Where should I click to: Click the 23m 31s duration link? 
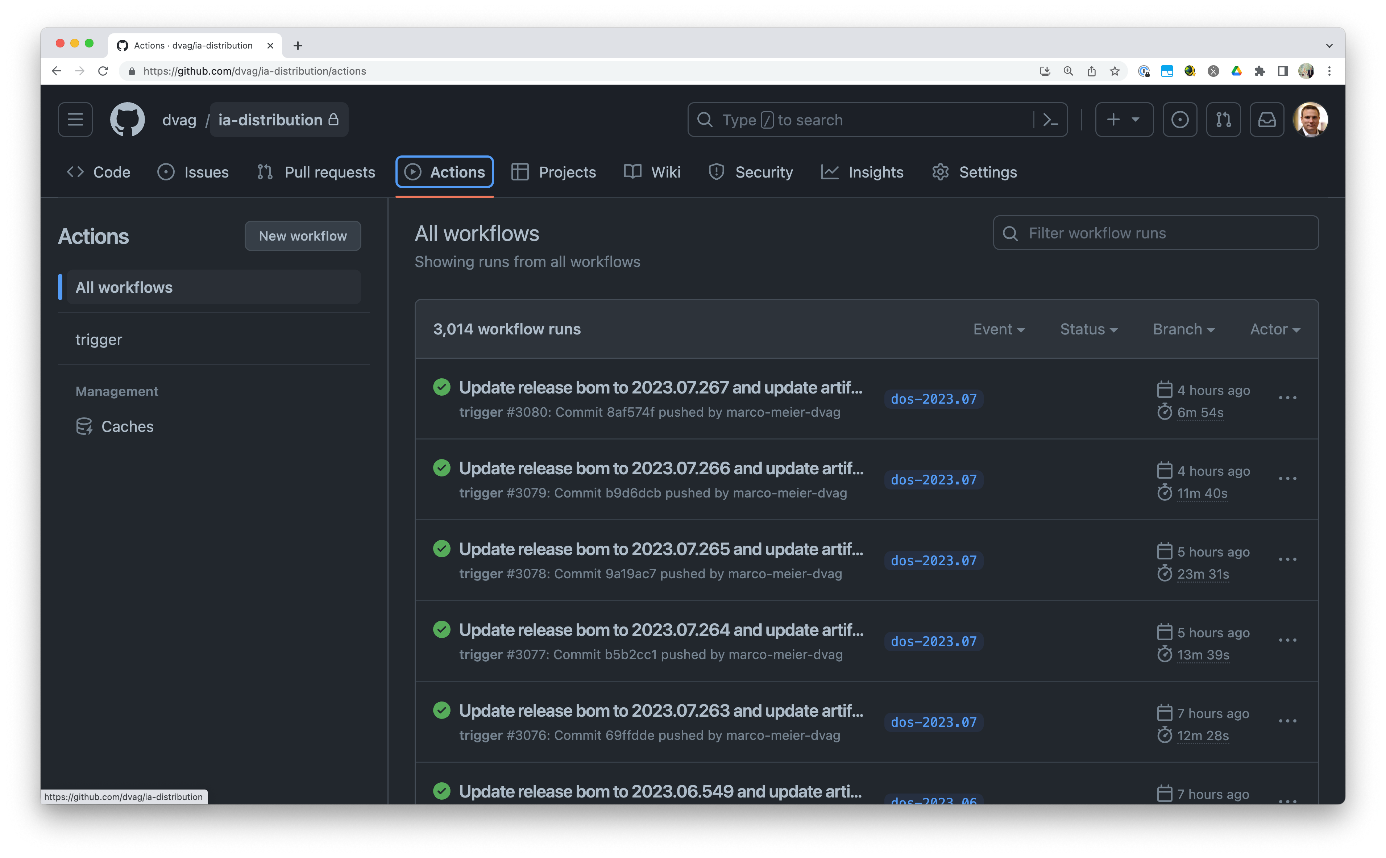pos(1203,574)
